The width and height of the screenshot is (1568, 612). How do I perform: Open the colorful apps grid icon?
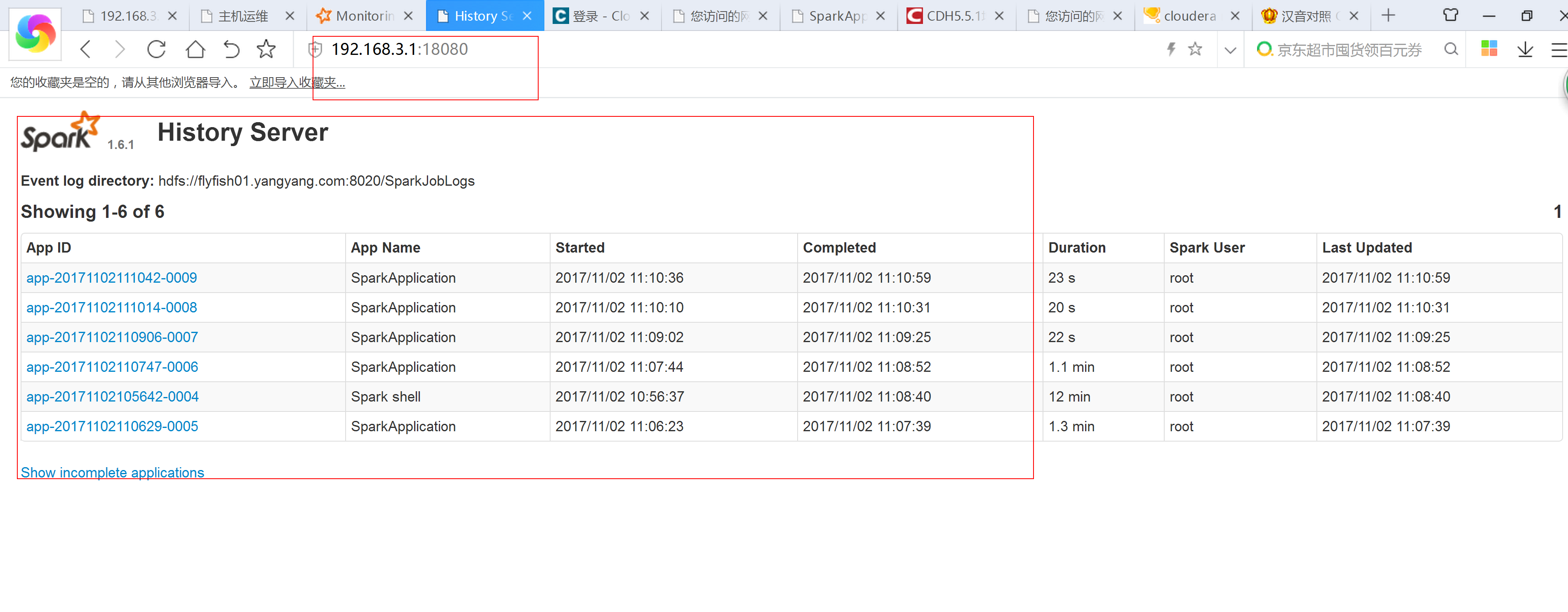[1489, 49]
